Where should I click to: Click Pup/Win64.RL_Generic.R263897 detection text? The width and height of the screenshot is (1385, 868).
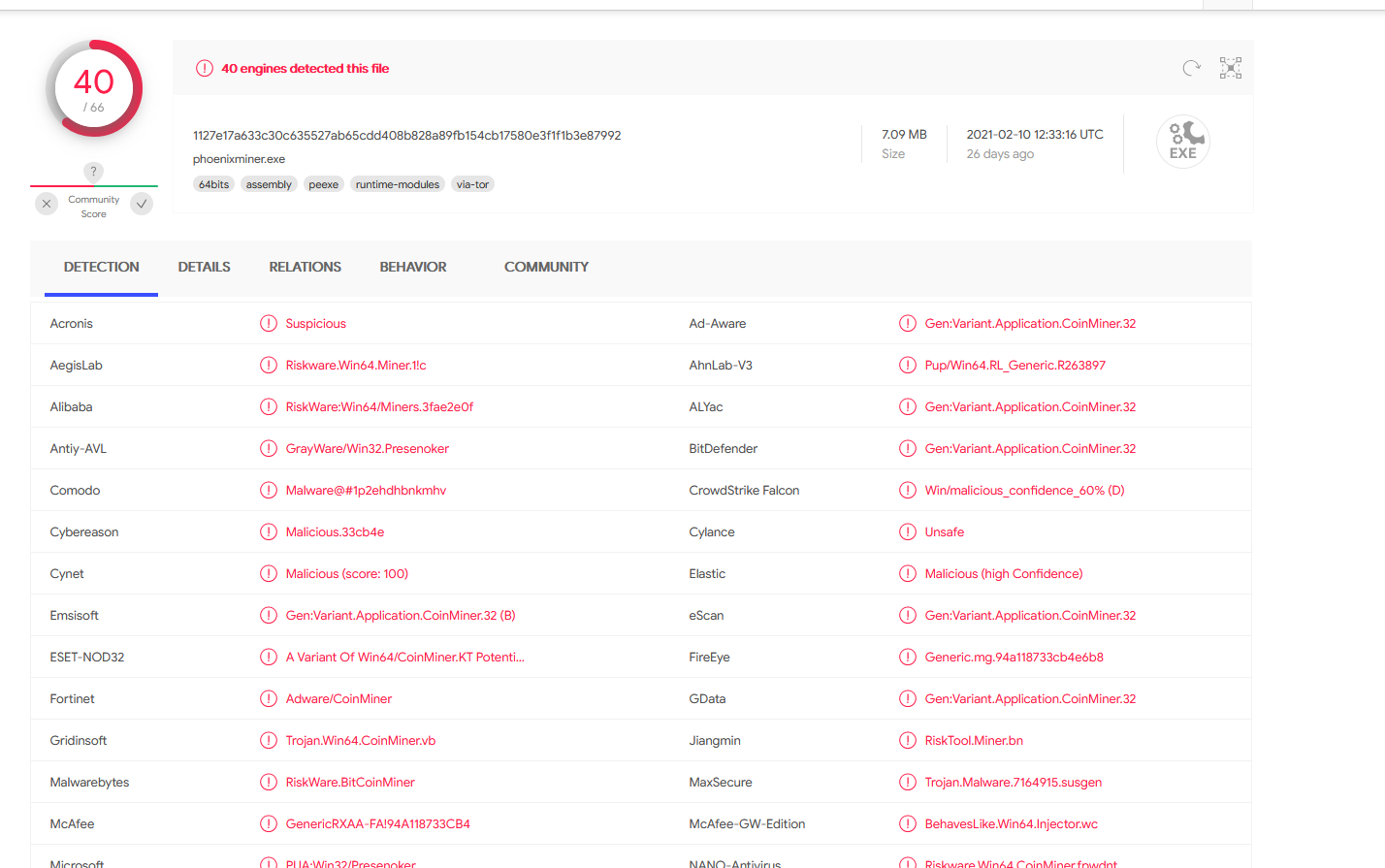1015,366
